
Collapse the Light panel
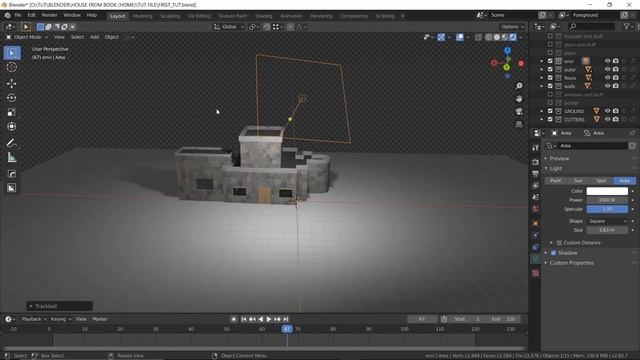[x=556, y=169]
